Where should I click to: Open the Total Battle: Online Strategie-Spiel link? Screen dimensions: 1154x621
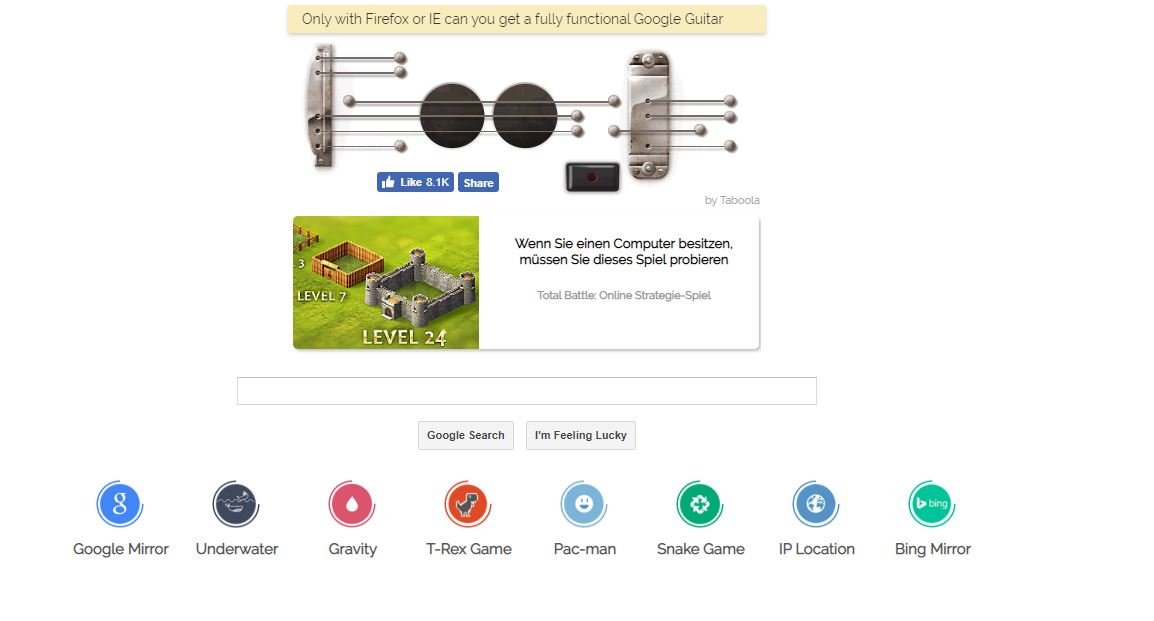tap(623, 295)
